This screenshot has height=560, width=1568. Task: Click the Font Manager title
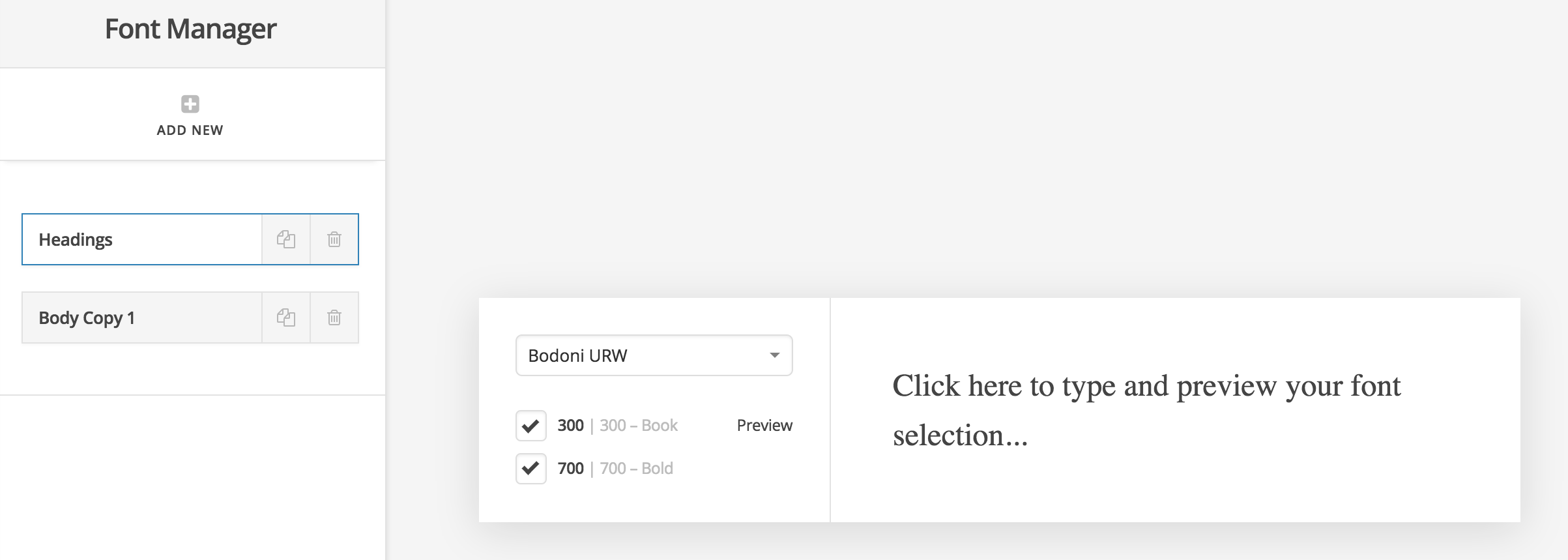pyautogui.click(x=191, y=29)
